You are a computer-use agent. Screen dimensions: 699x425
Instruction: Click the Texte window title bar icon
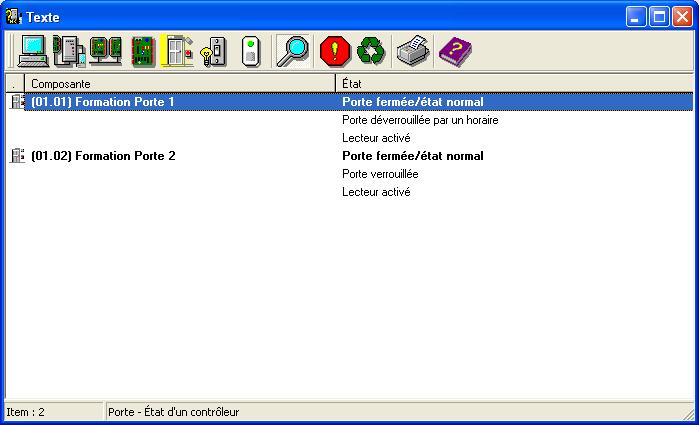click(13, 17)
